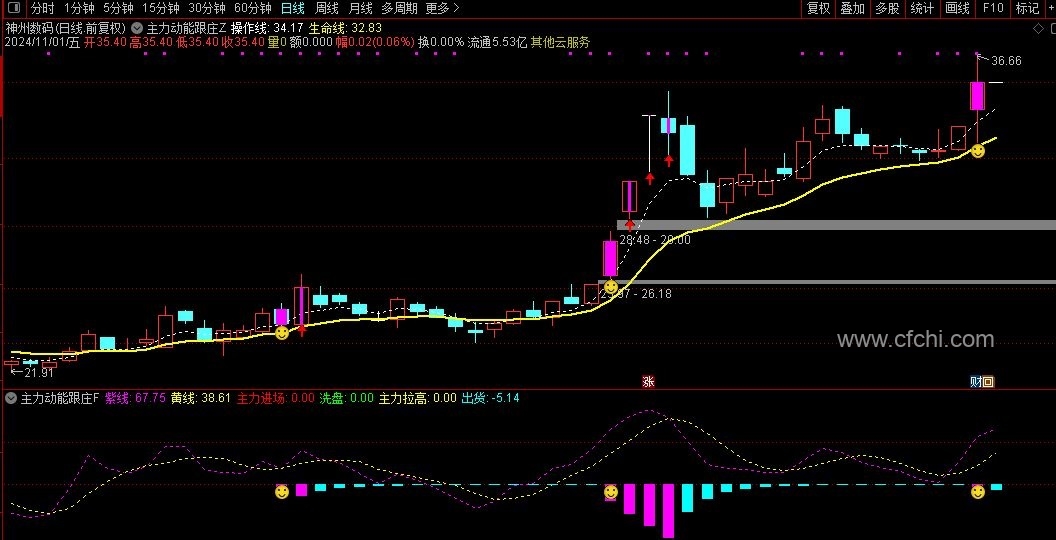Click the diamond icon at top right
Image resolution: width=1056 pixels, height=540 pixels.
[x=1036, y=28]
